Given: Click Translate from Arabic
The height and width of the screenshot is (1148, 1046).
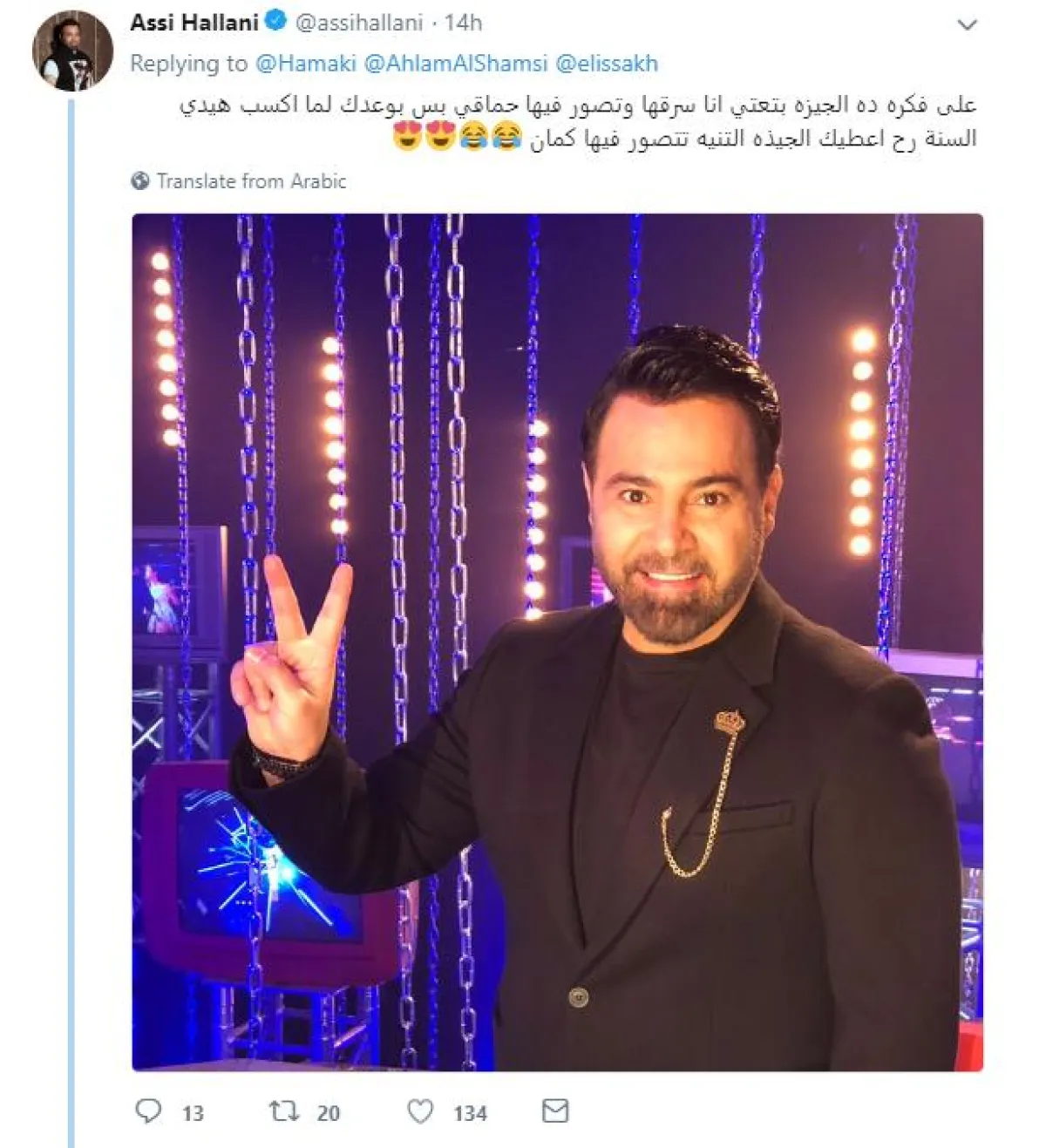Looking at the screenshot, I should tap(251, 181).
